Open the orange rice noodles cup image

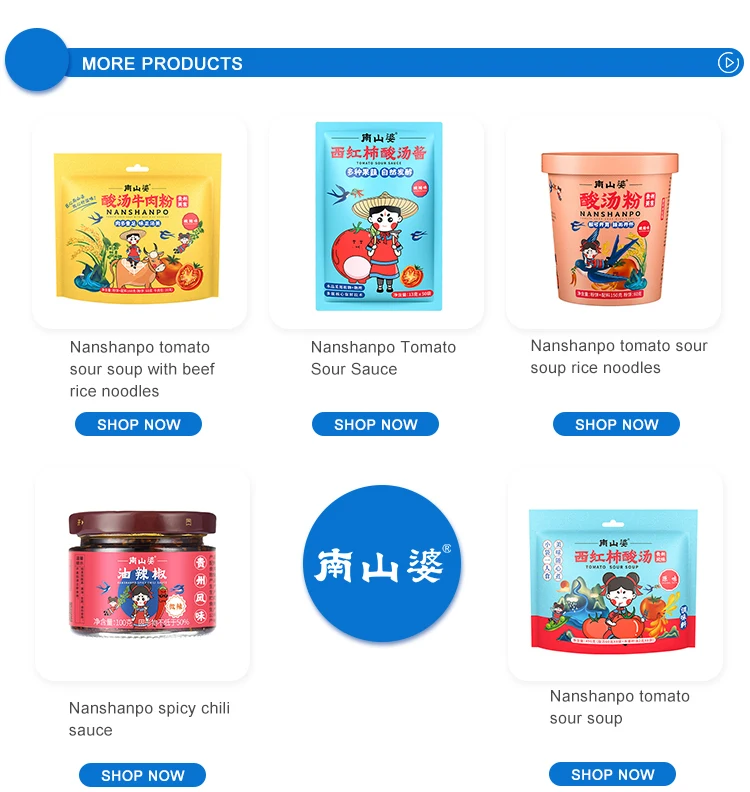click(x=610, y=228)
